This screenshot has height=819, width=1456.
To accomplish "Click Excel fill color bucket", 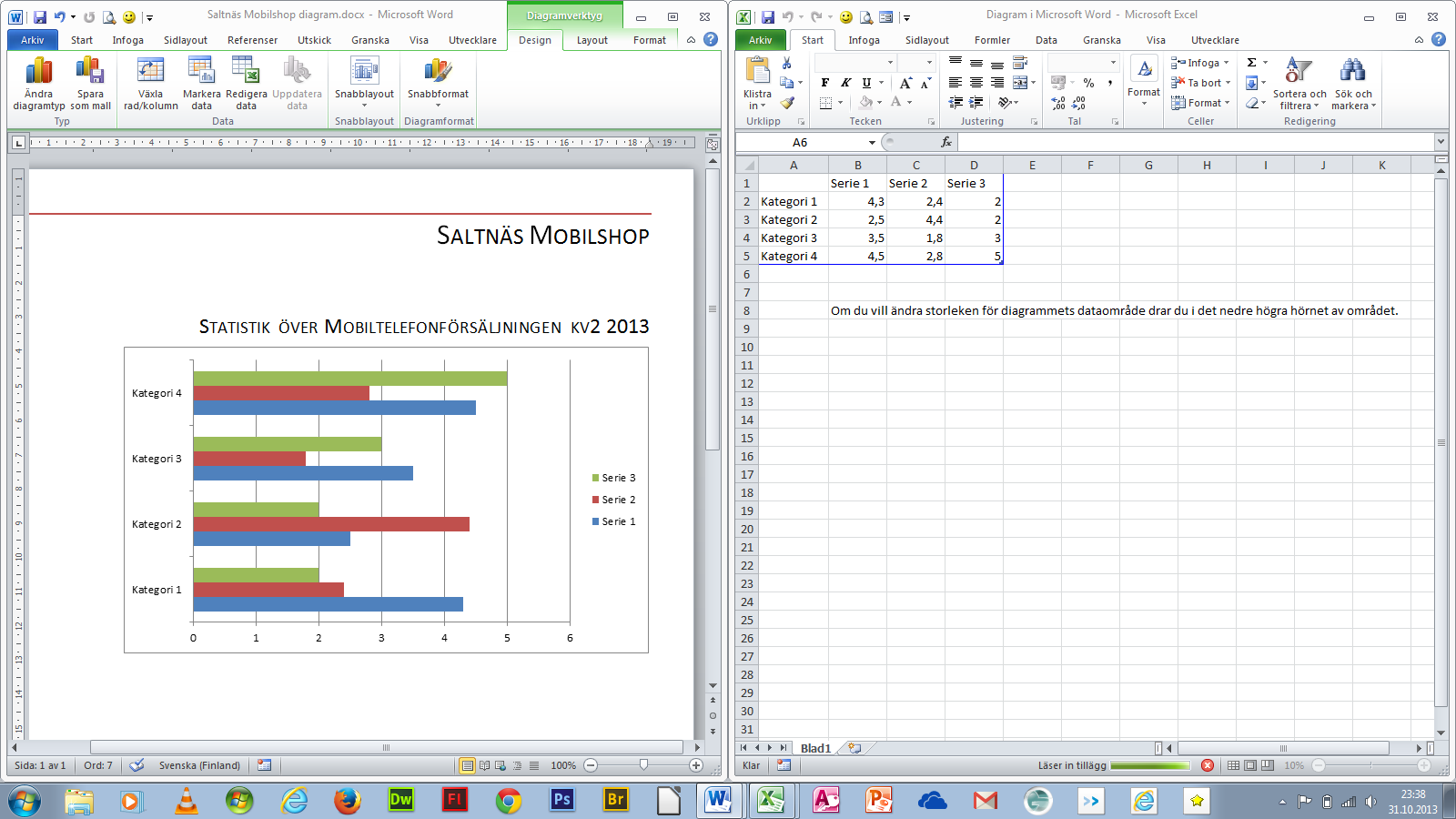I will tap(865, 103).
